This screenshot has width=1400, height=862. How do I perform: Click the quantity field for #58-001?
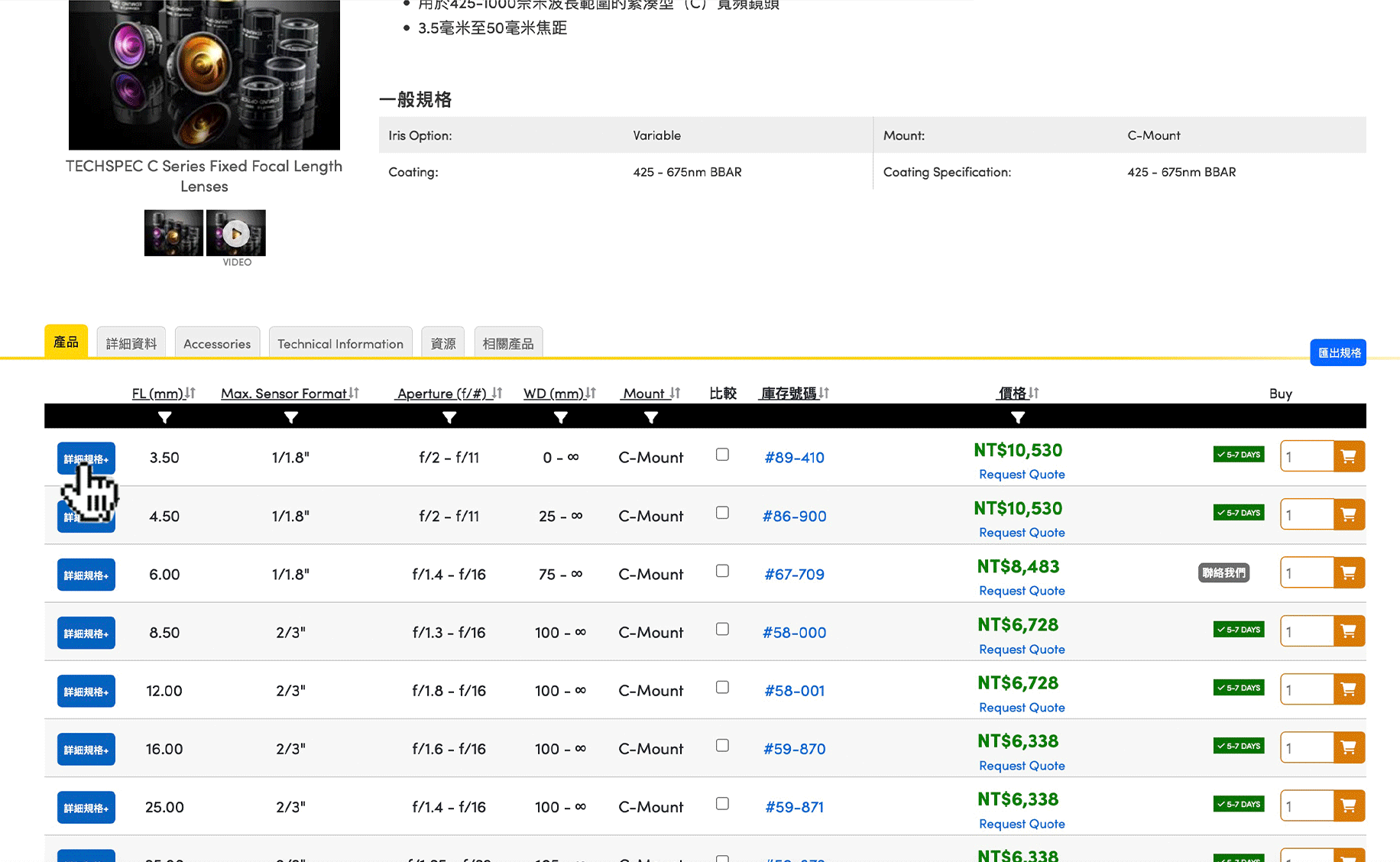pos(1307,690)
